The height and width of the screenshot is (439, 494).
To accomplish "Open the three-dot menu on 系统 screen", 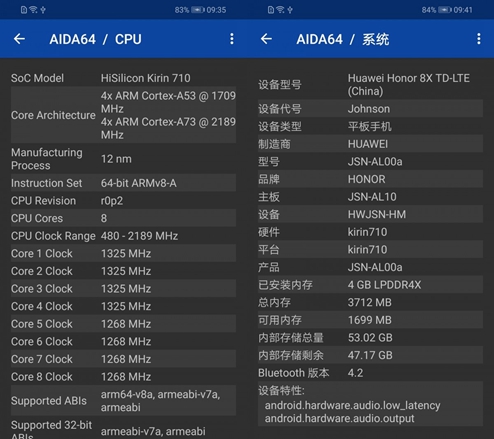I will [x=479, y=39].
